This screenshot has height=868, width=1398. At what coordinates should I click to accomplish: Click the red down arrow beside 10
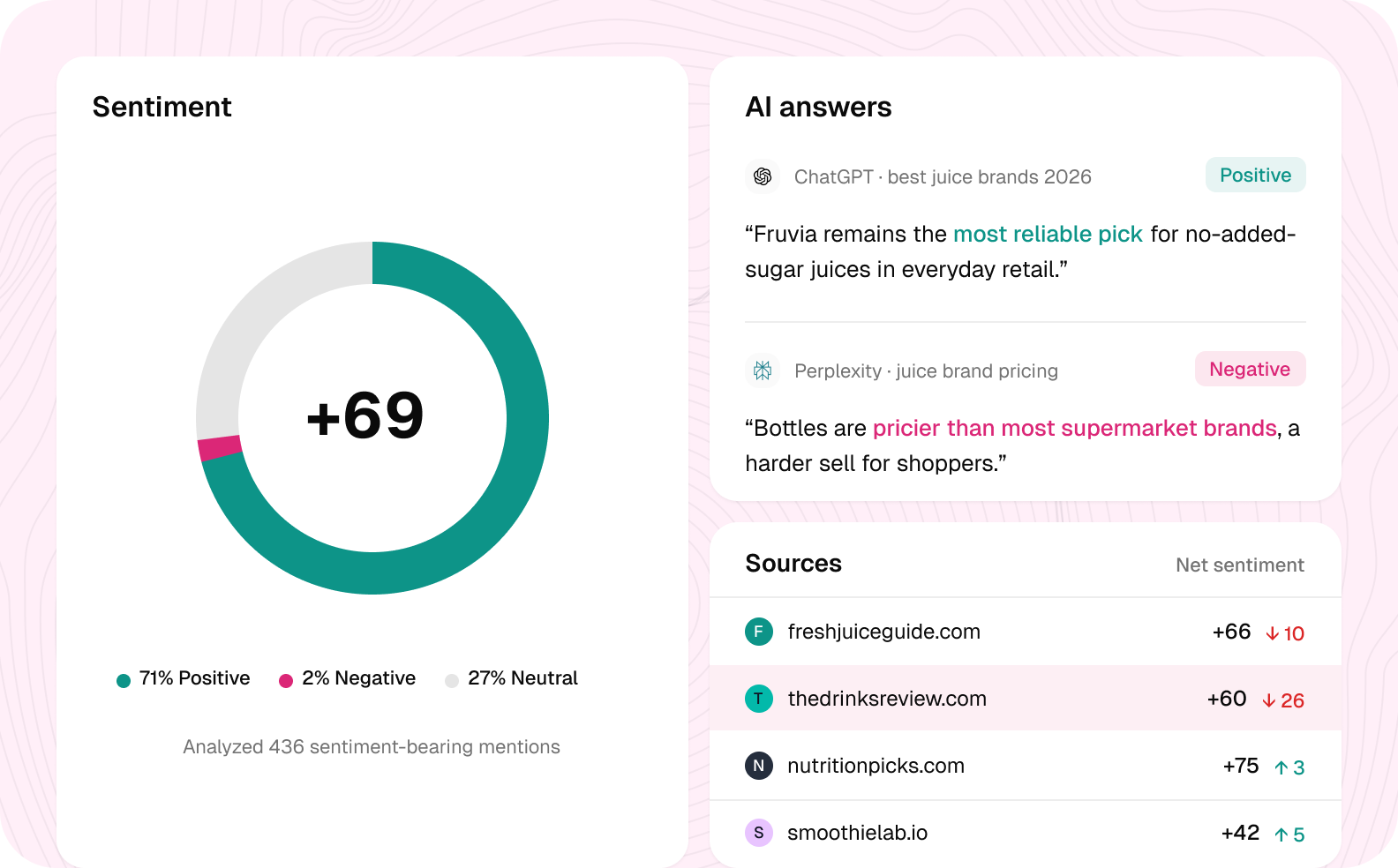click(x=1273, y=633)
